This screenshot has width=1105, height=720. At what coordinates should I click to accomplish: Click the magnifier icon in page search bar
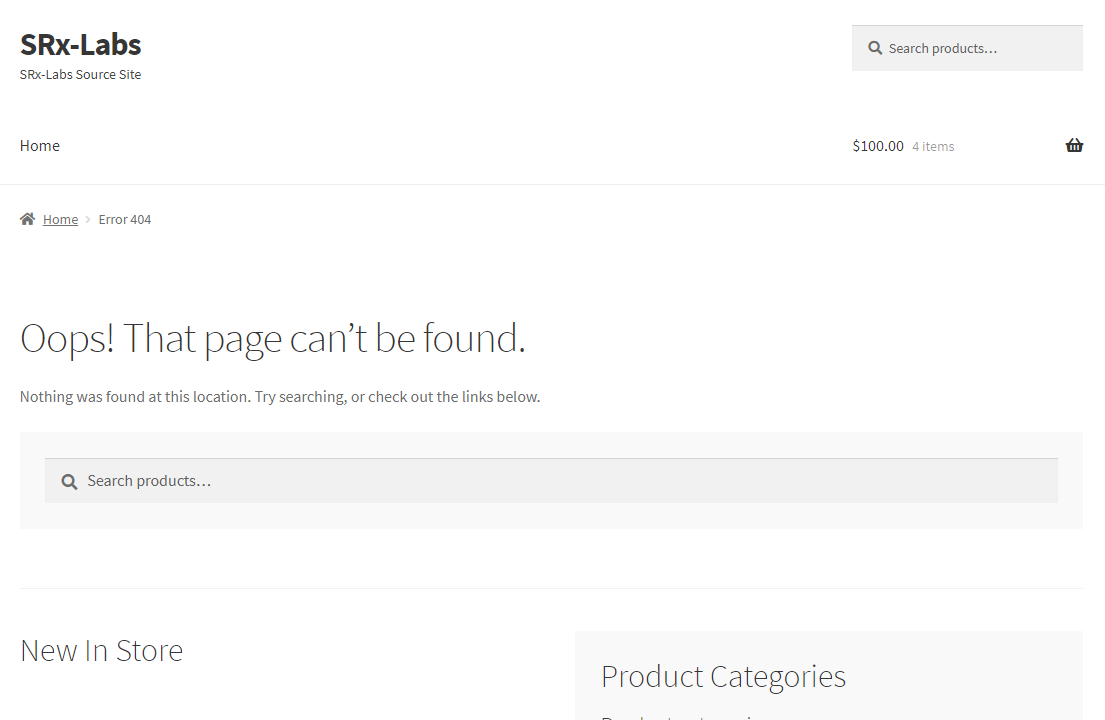pyautogui.click(x=69, y=481)
